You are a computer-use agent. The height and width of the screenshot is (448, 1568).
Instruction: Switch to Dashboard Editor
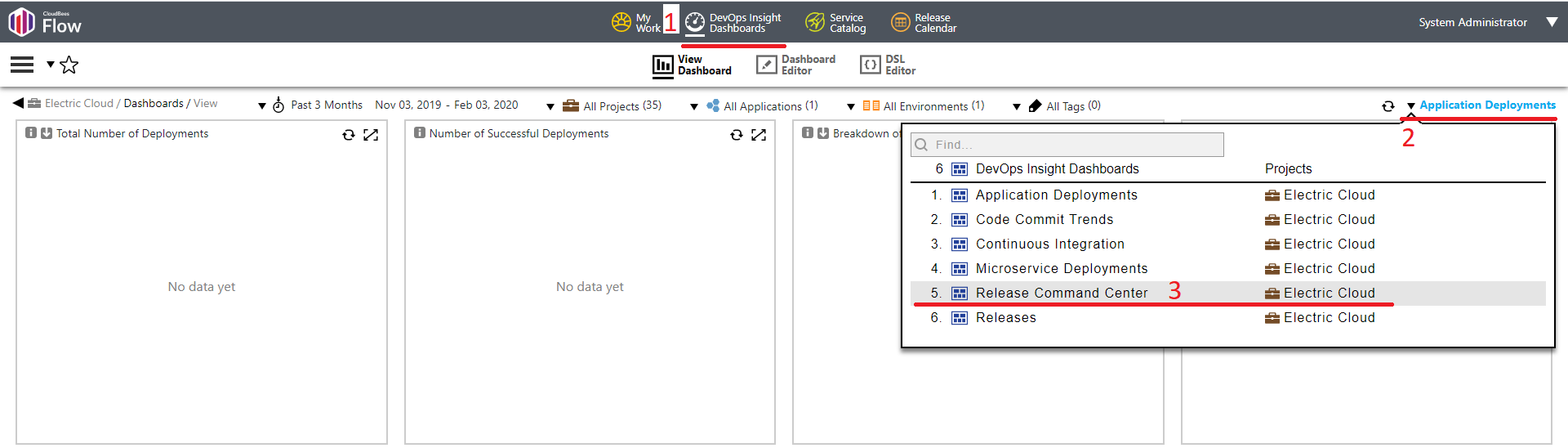pyautogui.click(x=796, y=65)
